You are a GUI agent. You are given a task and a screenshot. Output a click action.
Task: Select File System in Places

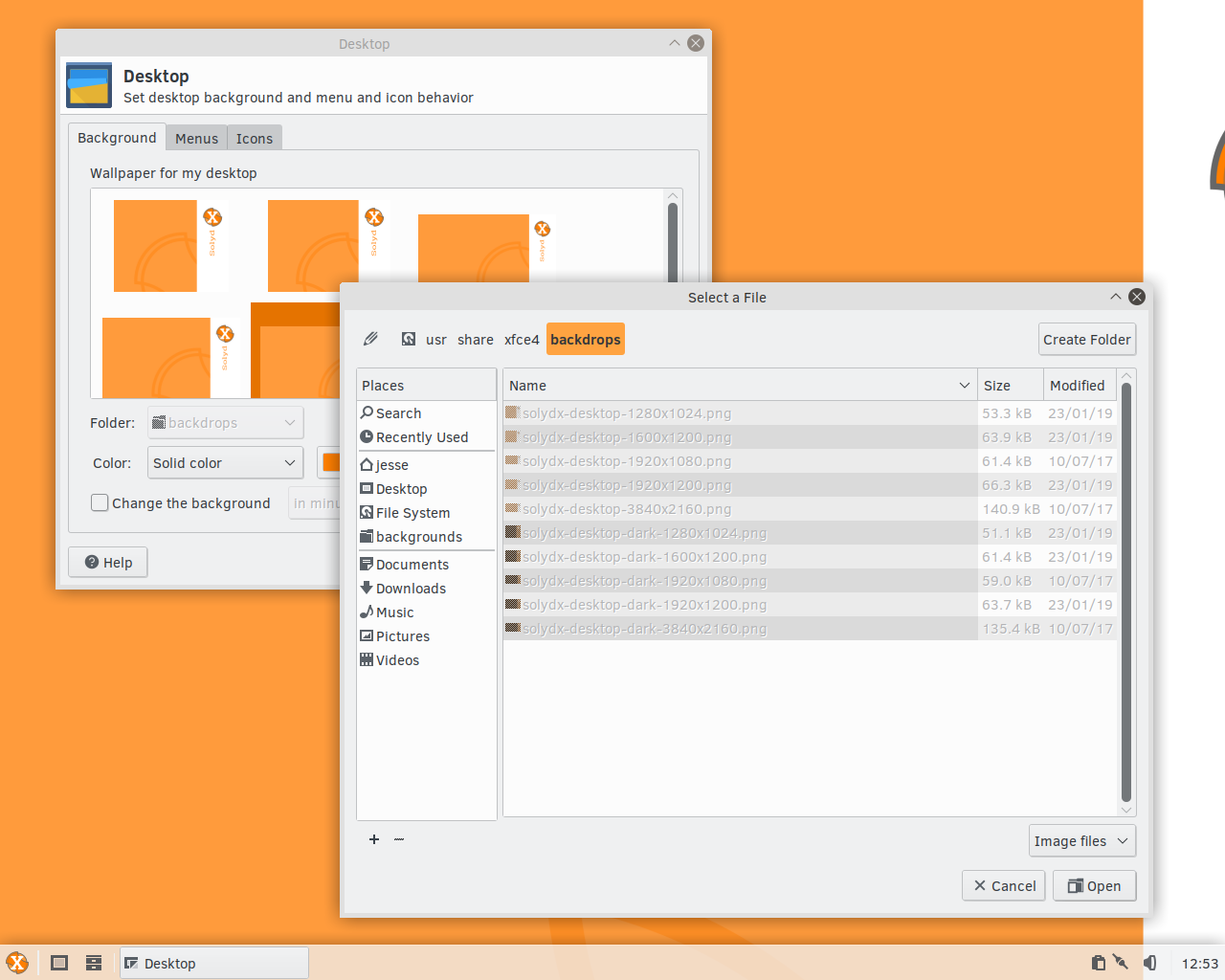pyautogui.click(x=427, y=512)
